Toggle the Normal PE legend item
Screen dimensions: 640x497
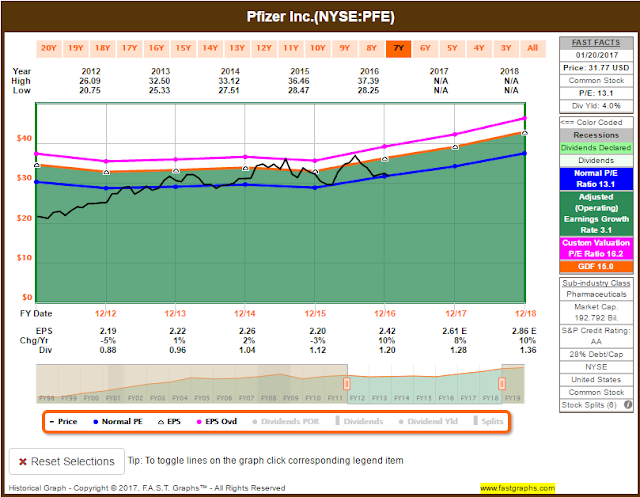[118, 422]
